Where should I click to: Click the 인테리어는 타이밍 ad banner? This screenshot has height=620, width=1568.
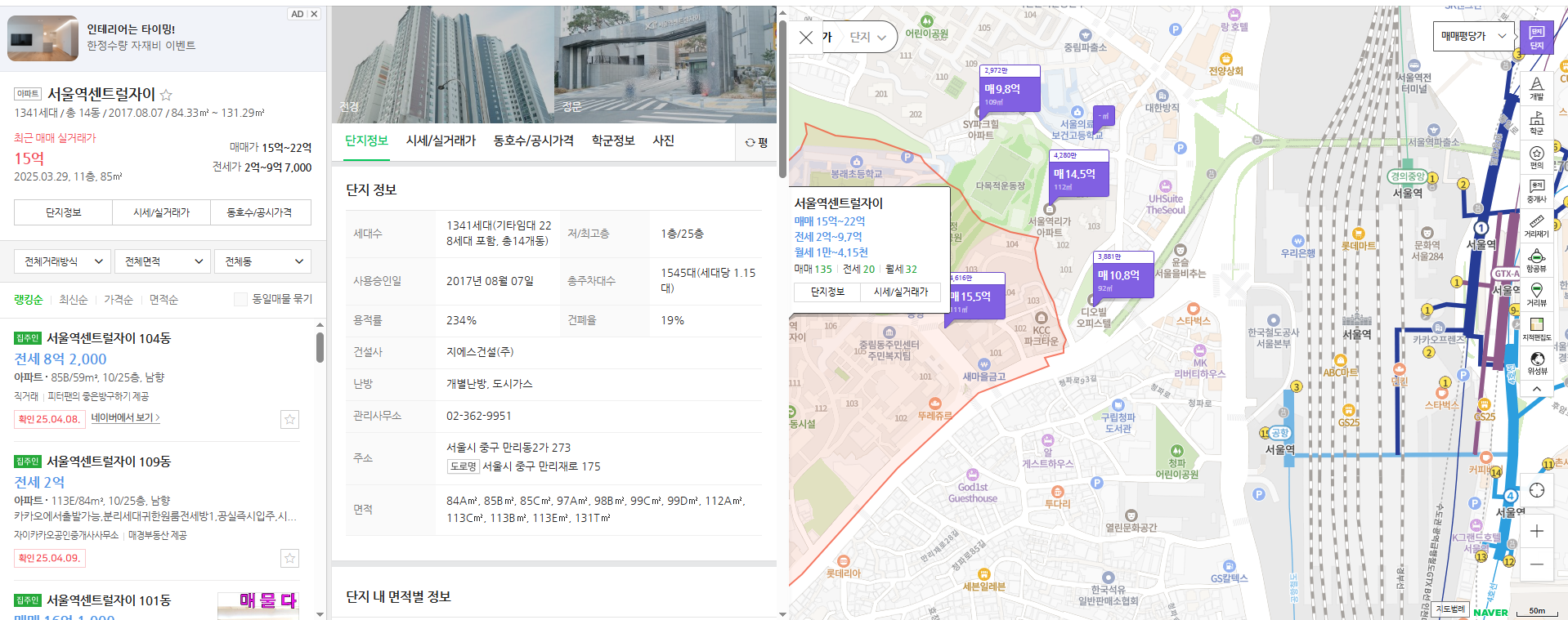point(164,38)
